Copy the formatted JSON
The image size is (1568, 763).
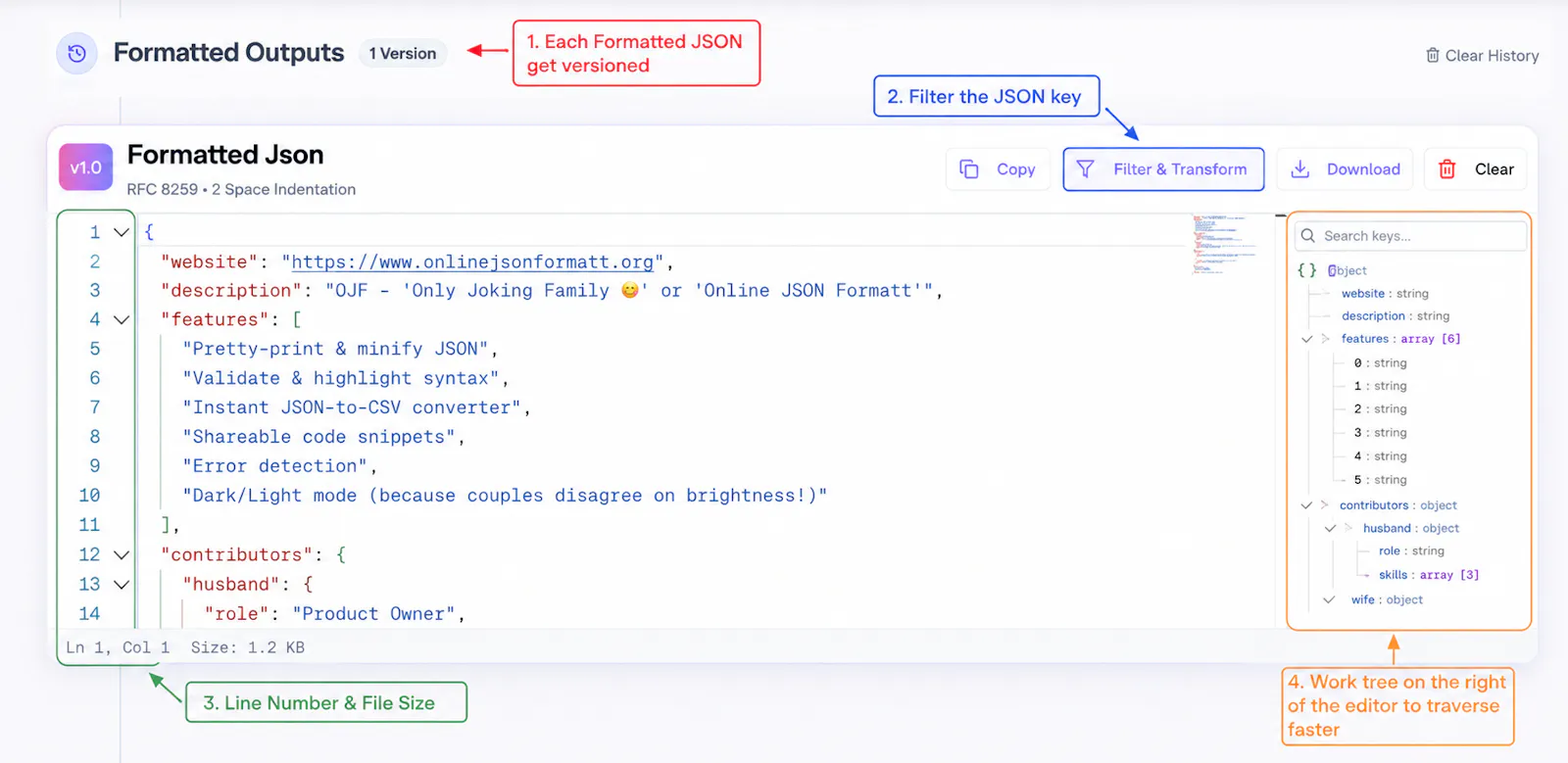click(998, 169)
